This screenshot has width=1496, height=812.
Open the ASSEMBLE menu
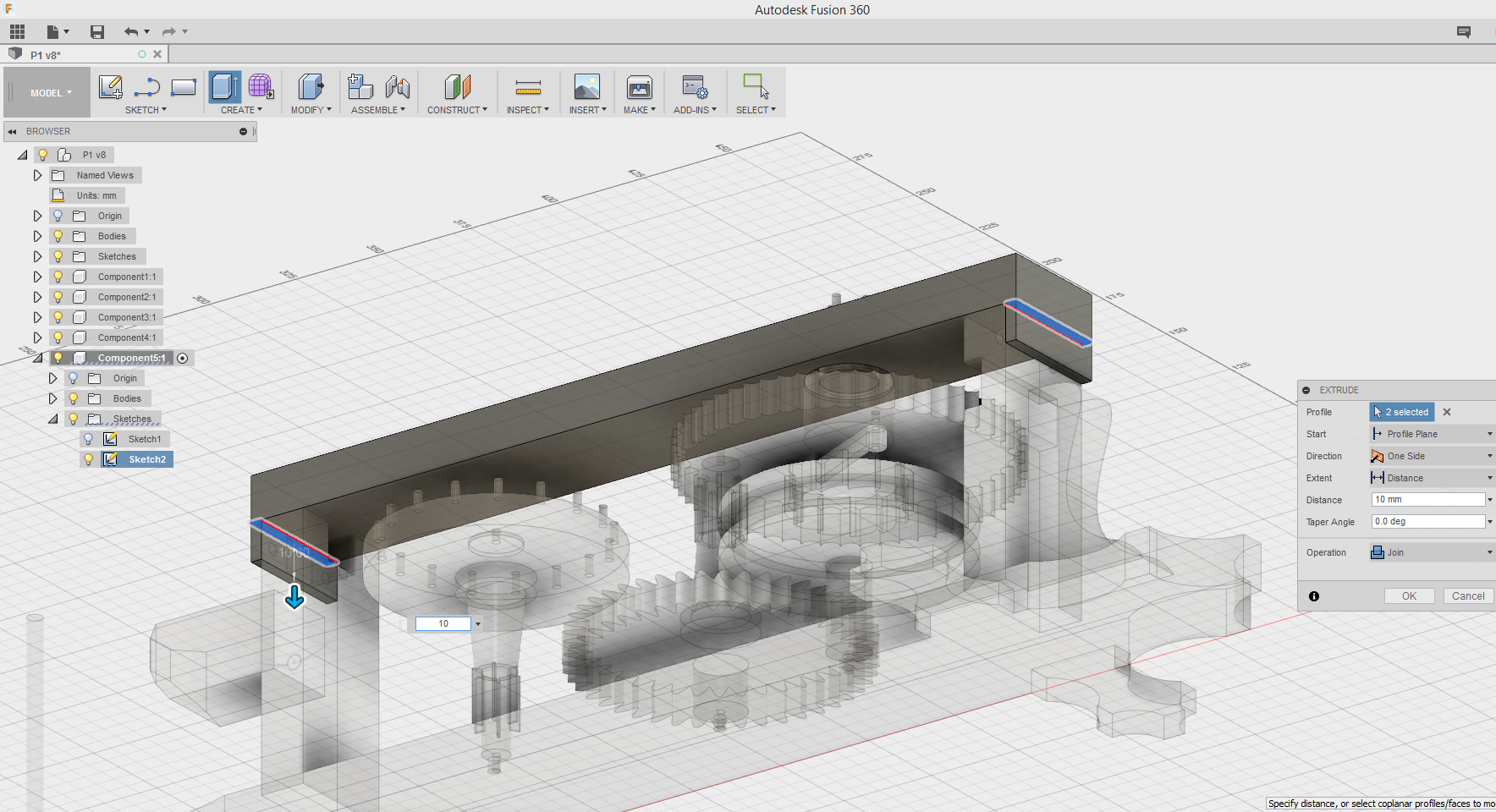[x=378, y=110]
